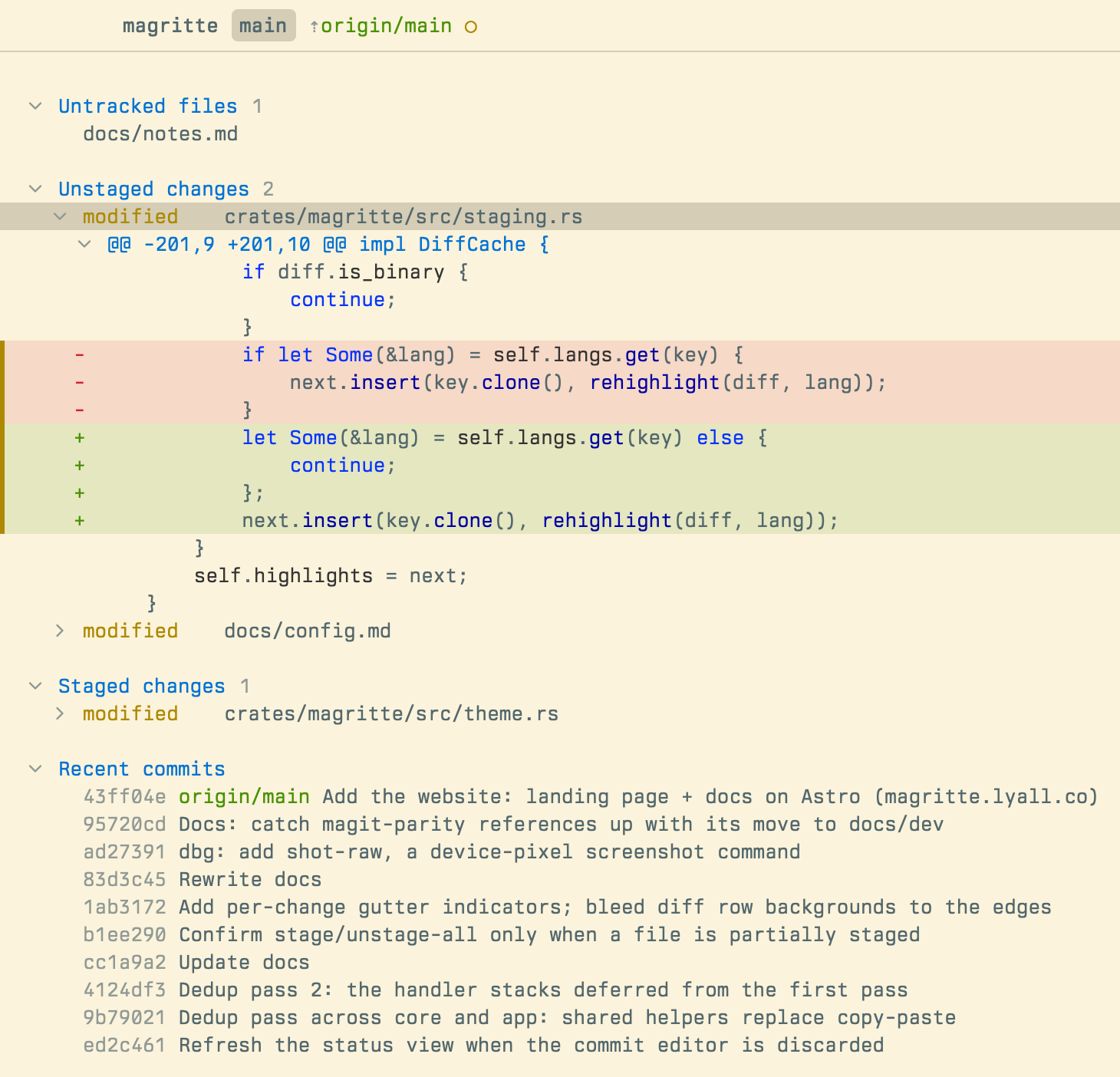Image resolution: width=1120 pixels, height=1077 pixels.
Task: Click the Untracked files count 1
Action: click(x=257, y=106)
